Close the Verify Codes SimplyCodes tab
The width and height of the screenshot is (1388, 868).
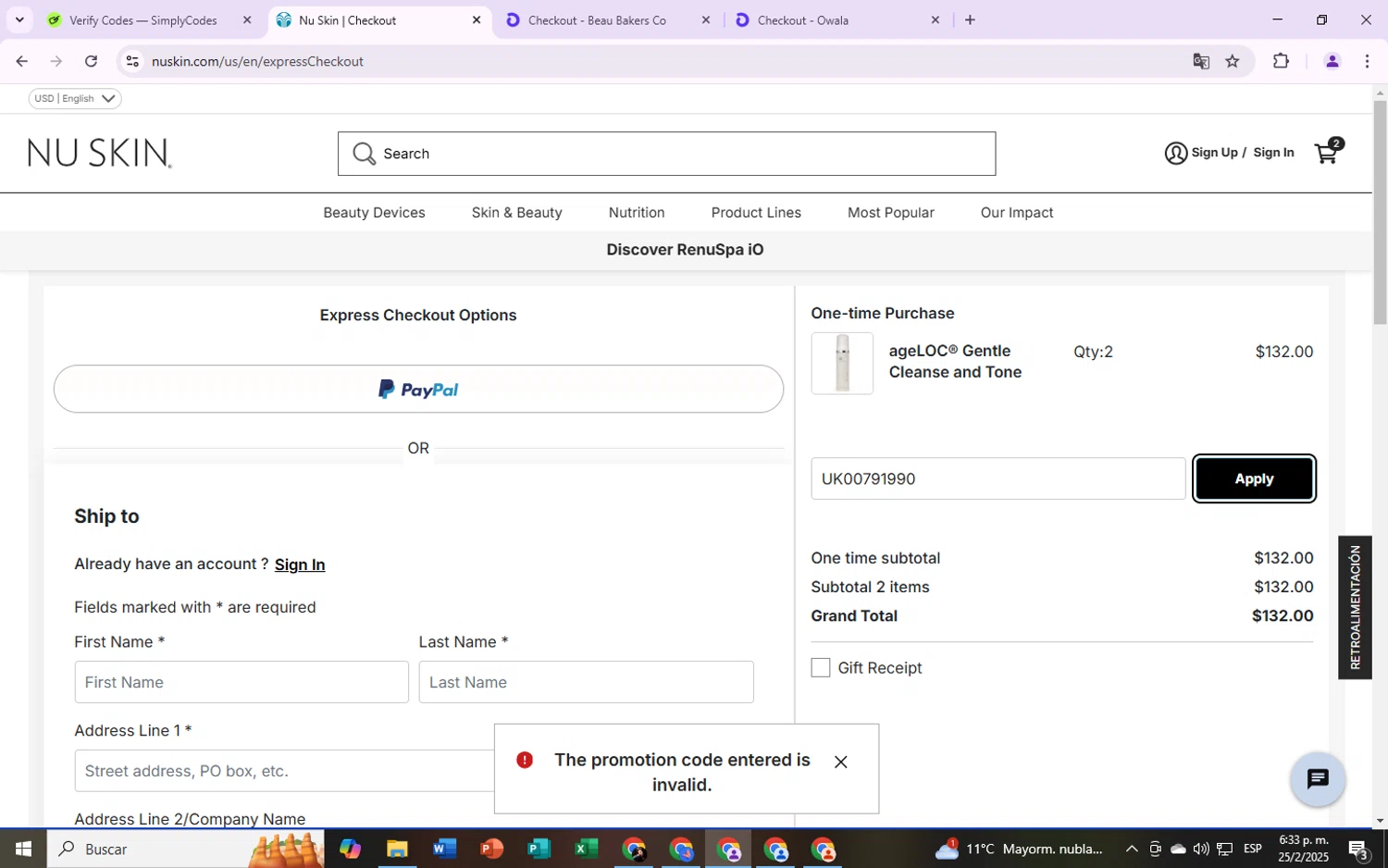[x=247, y=19]
